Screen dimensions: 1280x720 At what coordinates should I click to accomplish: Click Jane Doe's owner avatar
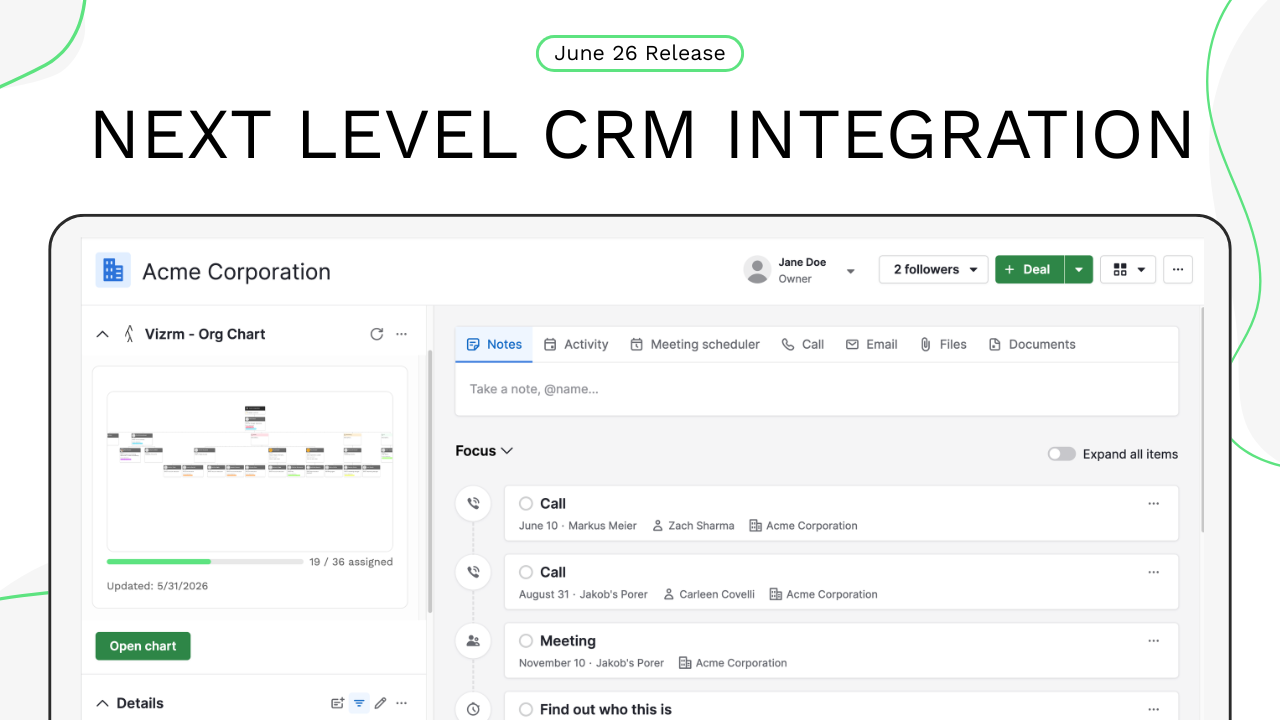[x=758, y=270]
